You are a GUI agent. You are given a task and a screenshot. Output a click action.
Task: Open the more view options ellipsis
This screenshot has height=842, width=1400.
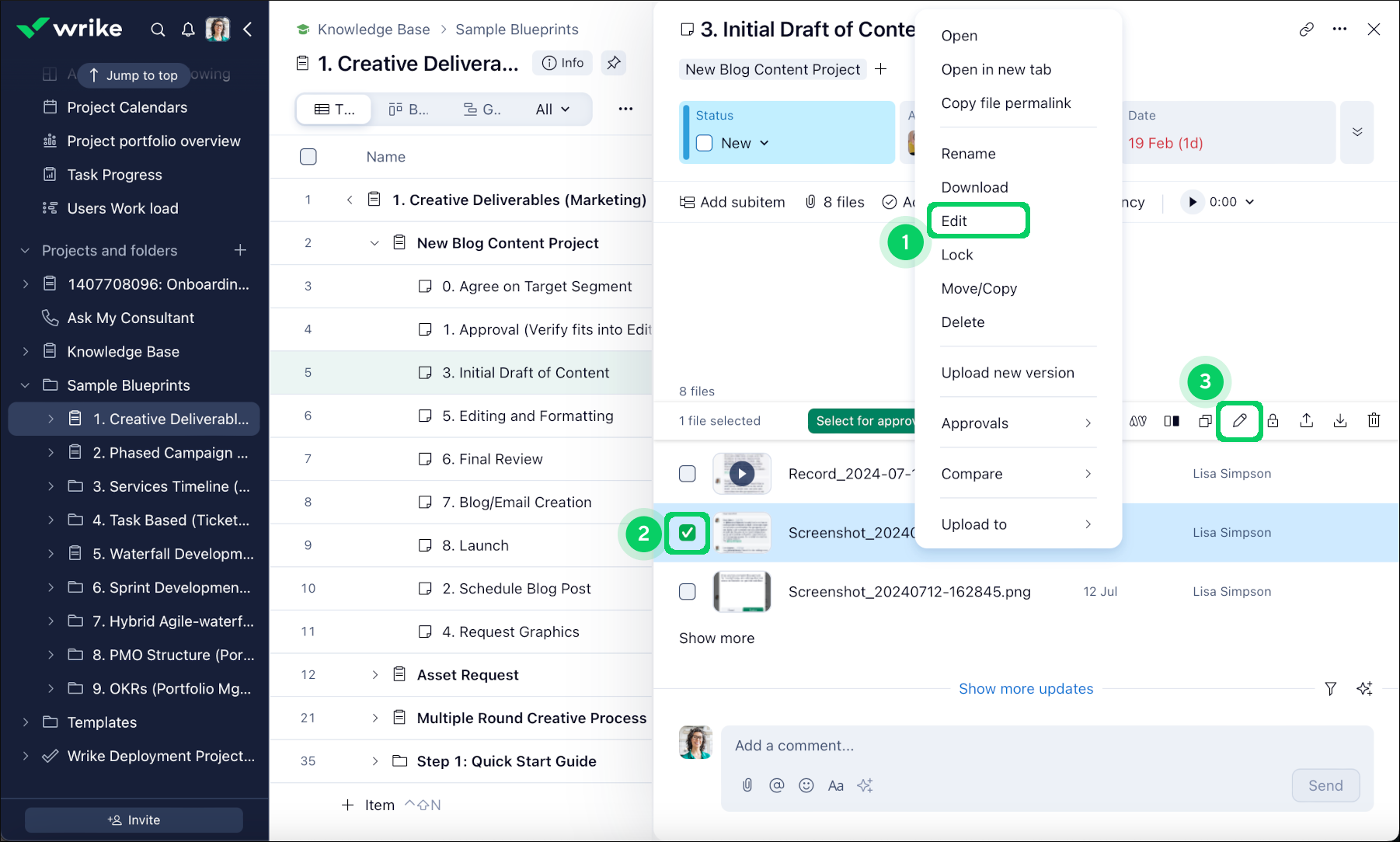coord(625,109)
